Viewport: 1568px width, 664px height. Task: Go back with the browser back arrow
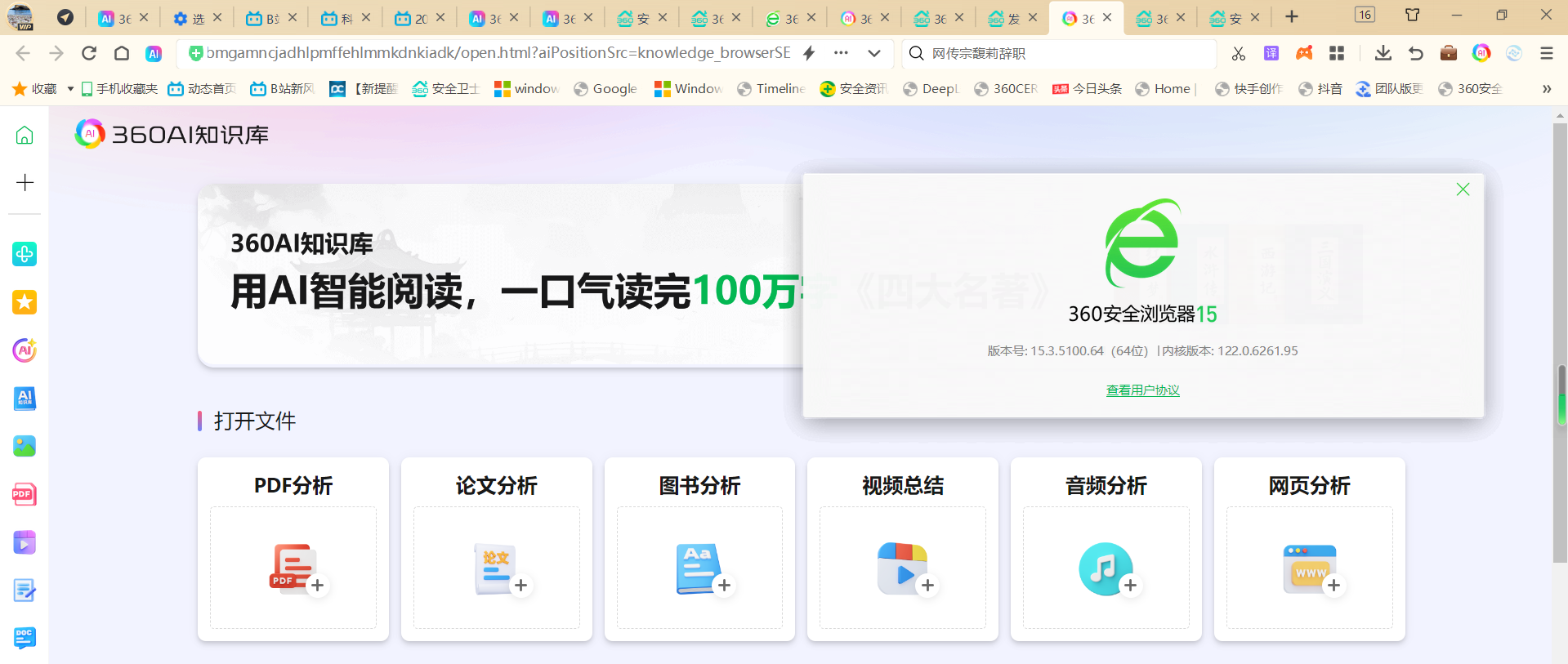(x=23, y=53)
